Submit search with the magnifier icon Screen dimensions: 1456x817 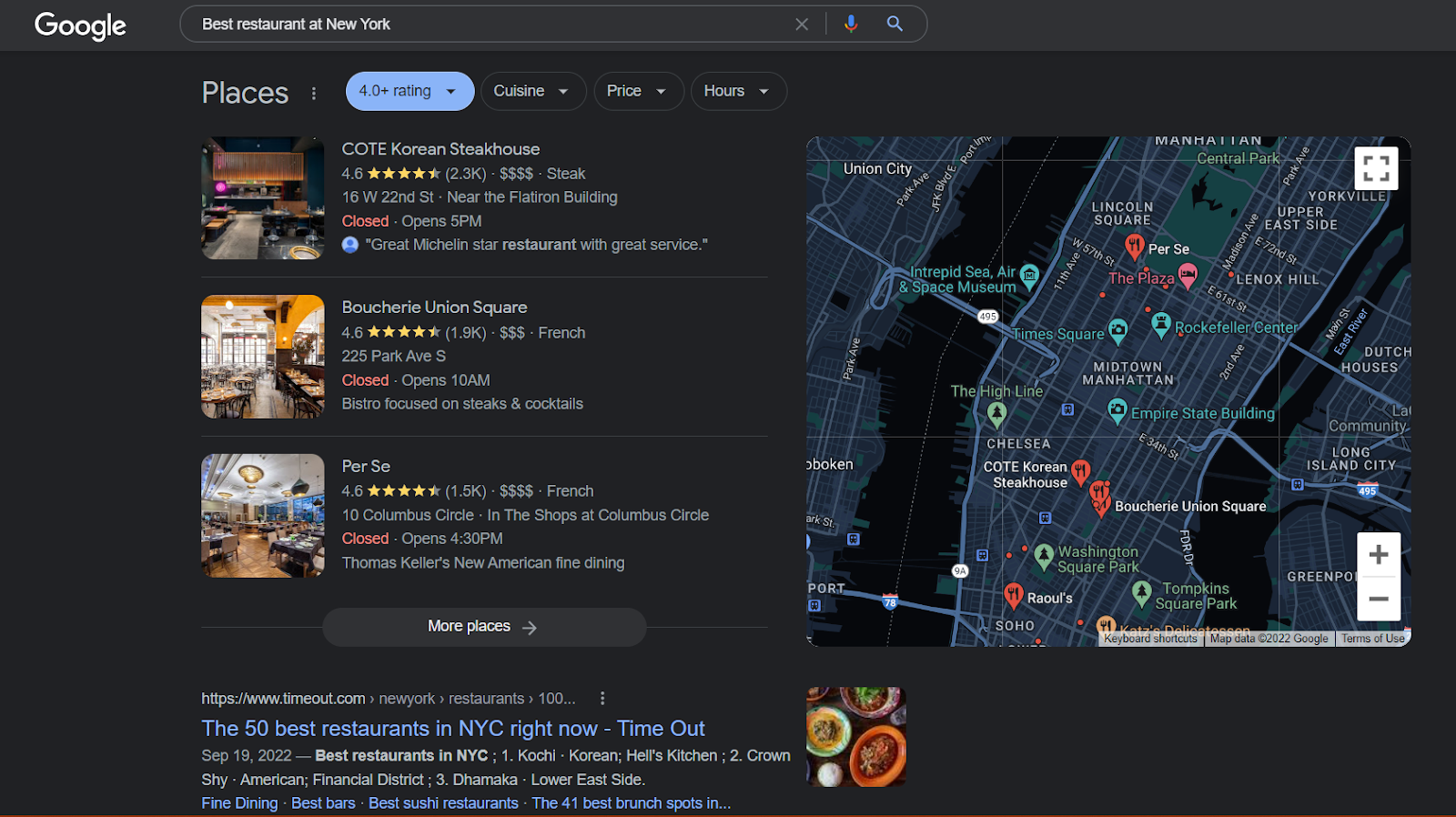[x=895, y=24]
